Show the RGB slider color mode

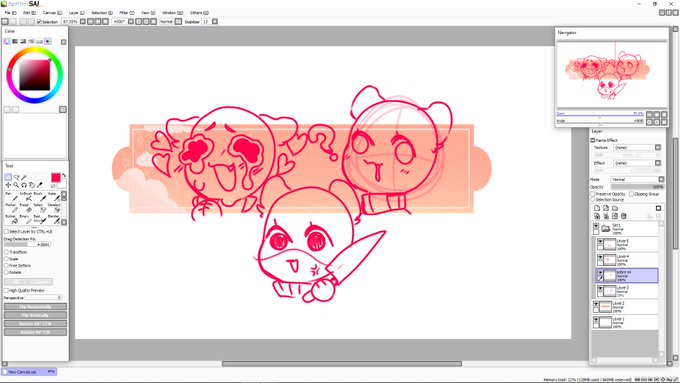pos(15,41)
